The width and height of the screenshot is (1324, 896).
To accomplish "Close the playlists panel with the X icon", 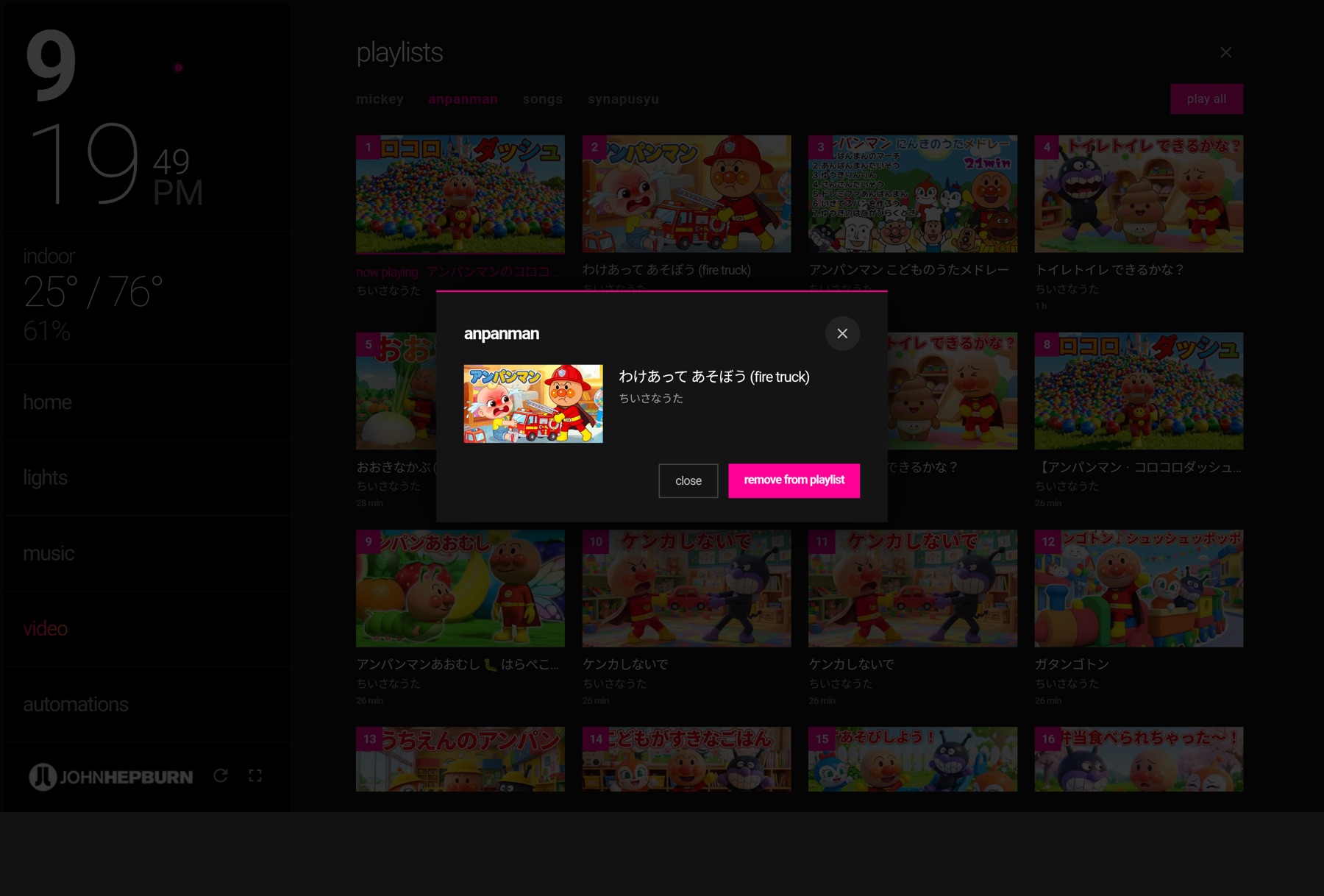I will 1225,52.
